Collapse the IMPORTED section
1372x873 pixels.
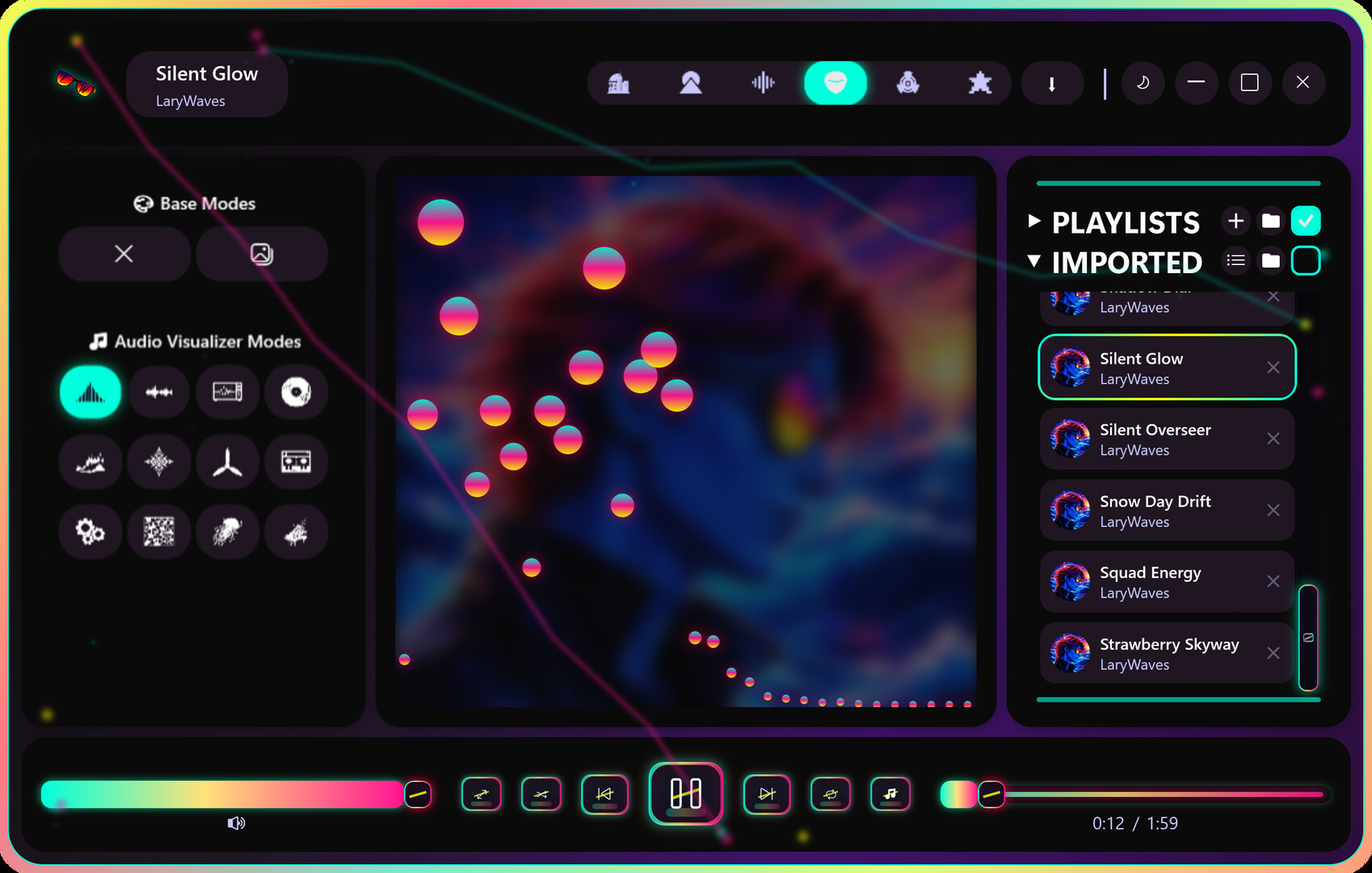coord(1033,260)
